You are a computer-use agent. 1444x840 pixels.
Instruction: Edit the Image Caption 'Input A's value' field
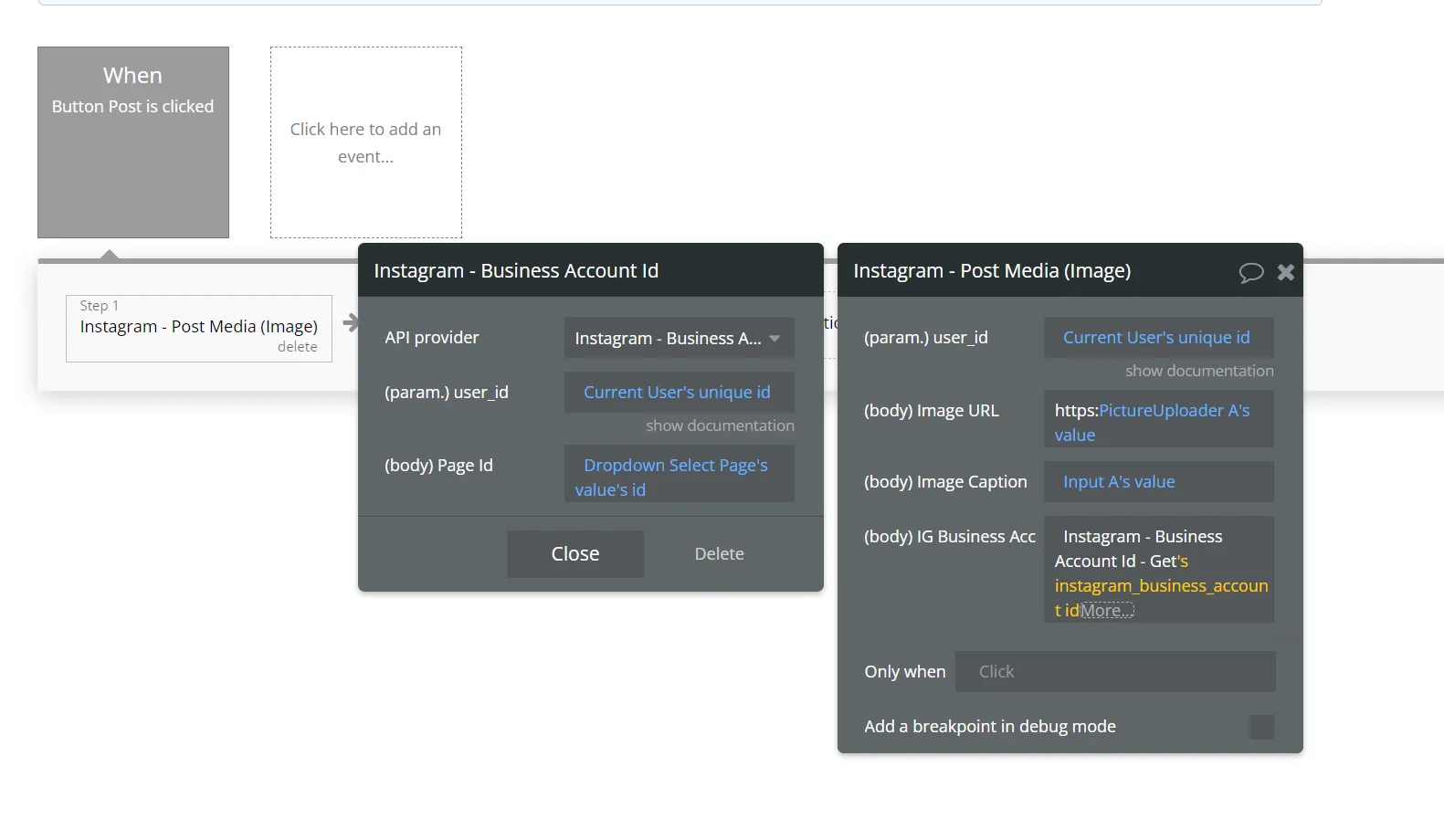(x=1159, y=482)
